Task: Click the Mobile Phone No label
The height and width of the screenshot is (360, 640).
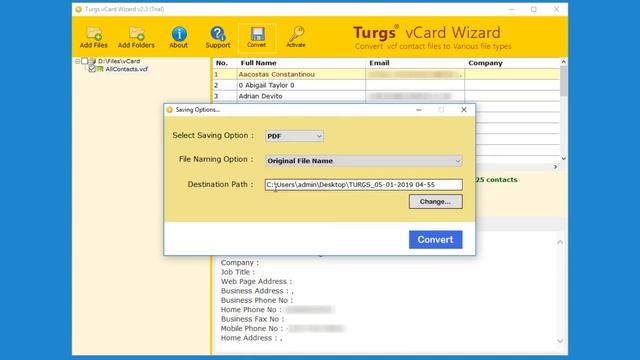Action: (252, 329)
